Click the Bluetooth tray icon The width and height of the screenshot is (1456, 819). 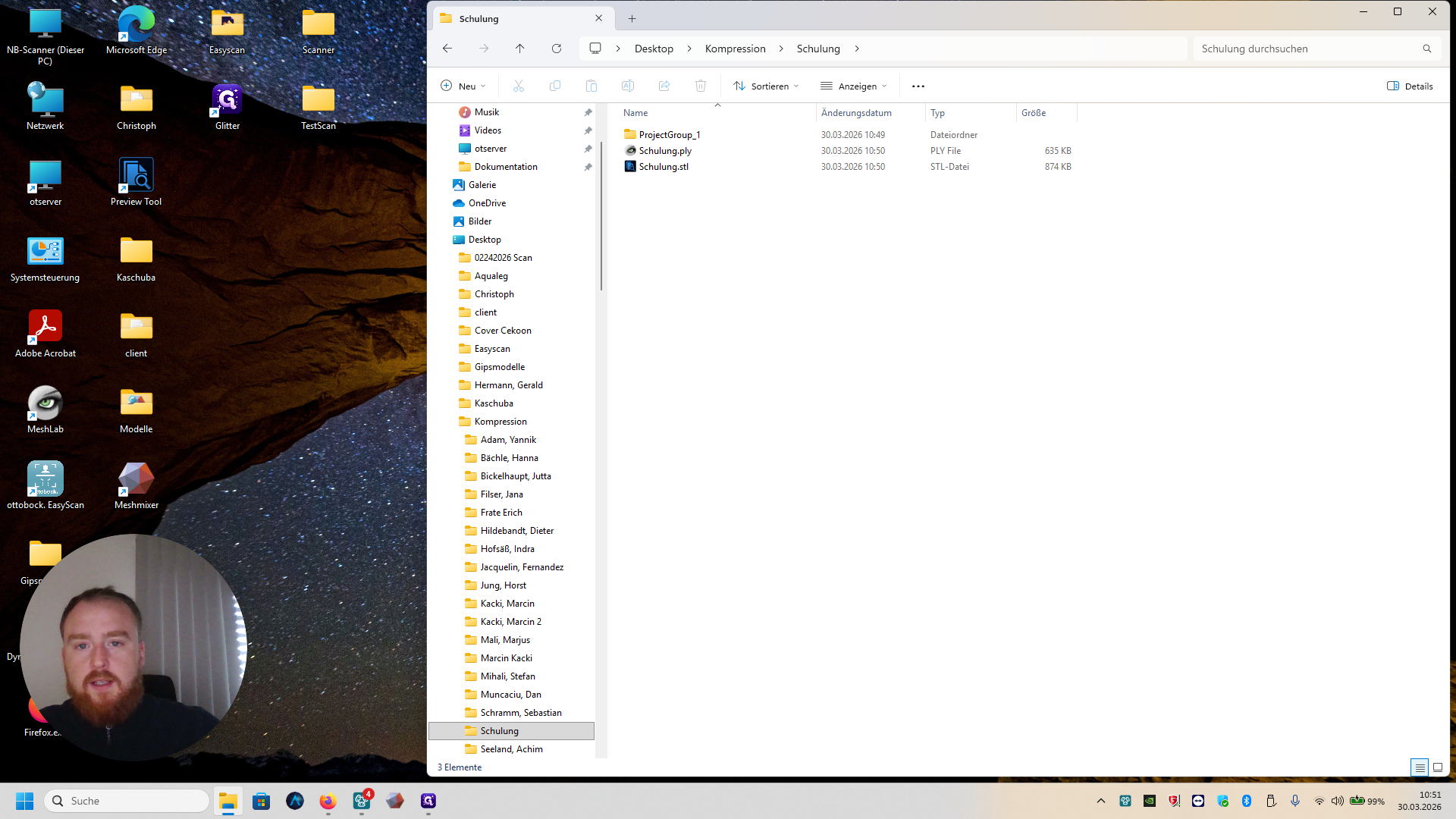1247,801
